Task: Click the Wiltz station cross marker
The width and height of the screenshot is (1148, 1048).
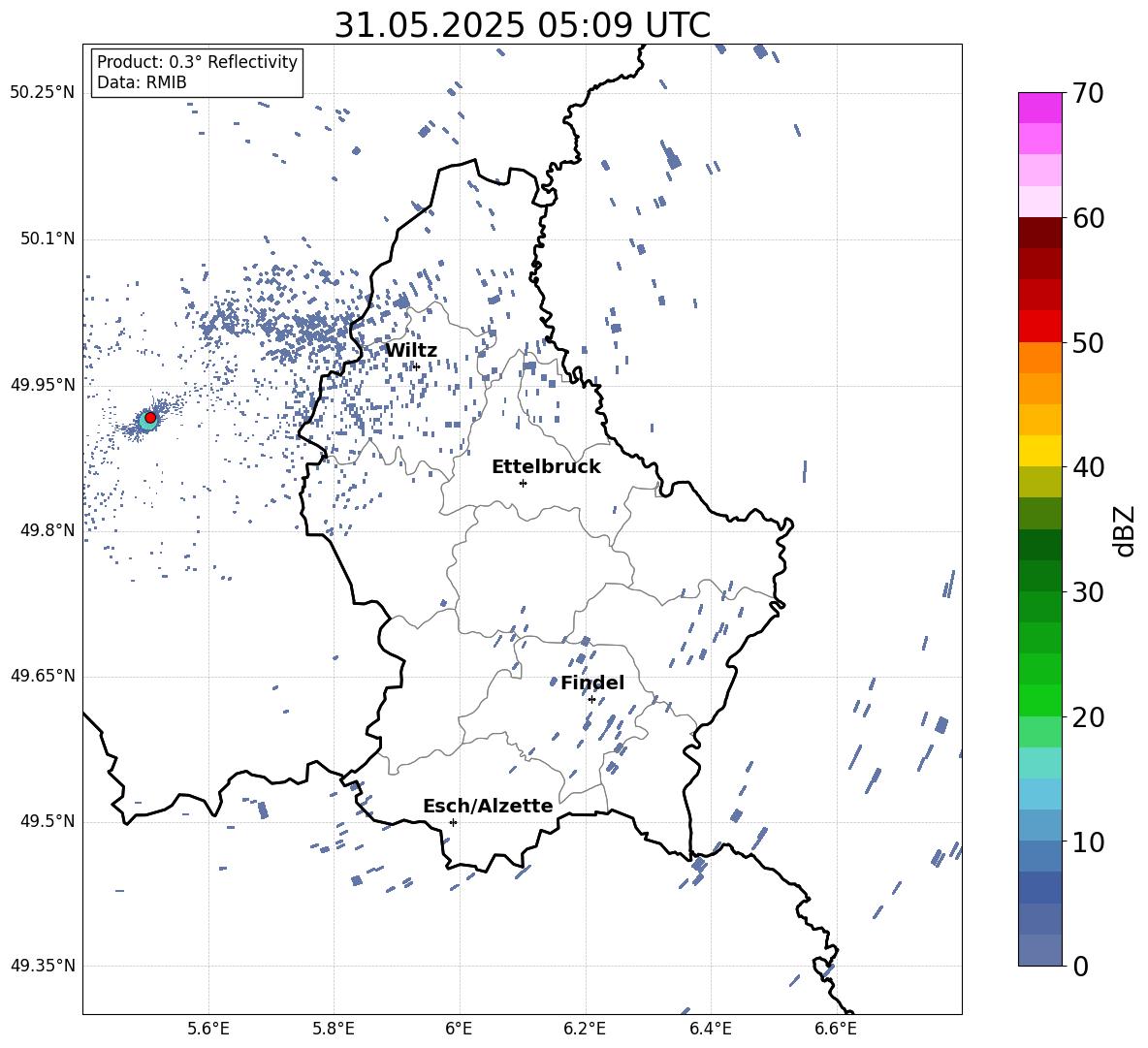Action: click(x=417, y=366)
